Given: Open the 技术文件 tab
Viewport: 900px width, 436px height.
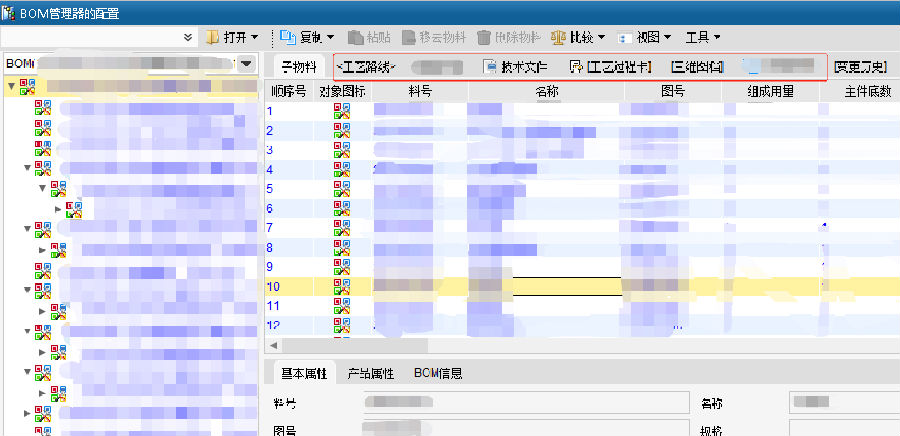Looking at the screenshot, I should tap(515, 67).
